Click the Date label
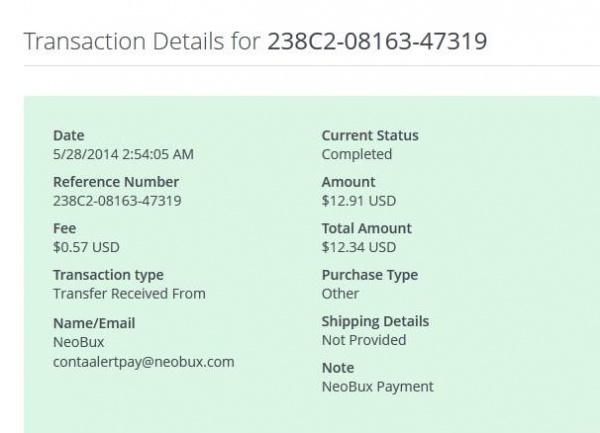This screenshot has width=600, height=433. (x=68, y=135)
